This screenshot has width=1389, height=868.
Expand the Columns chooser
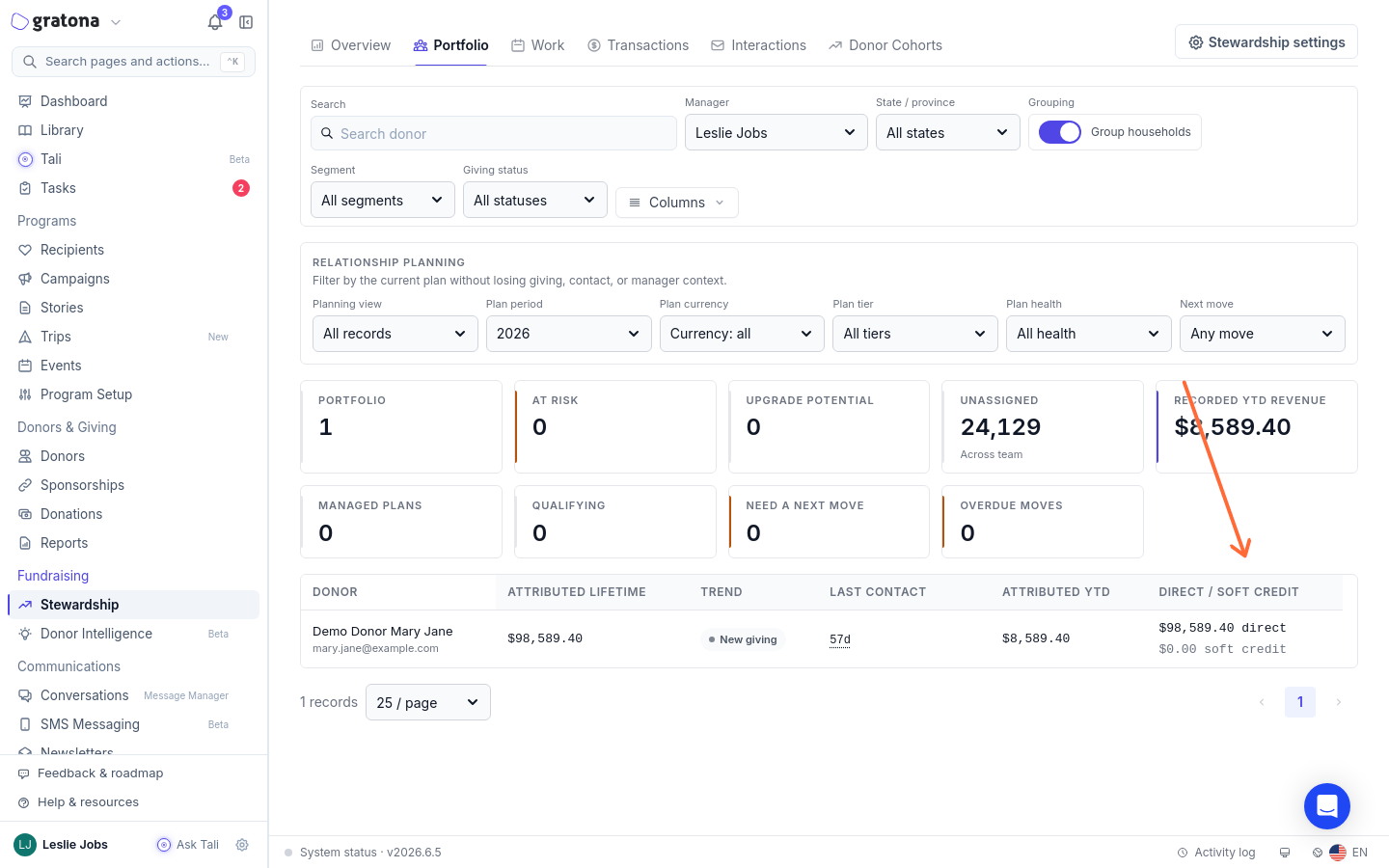click(677, 203)
